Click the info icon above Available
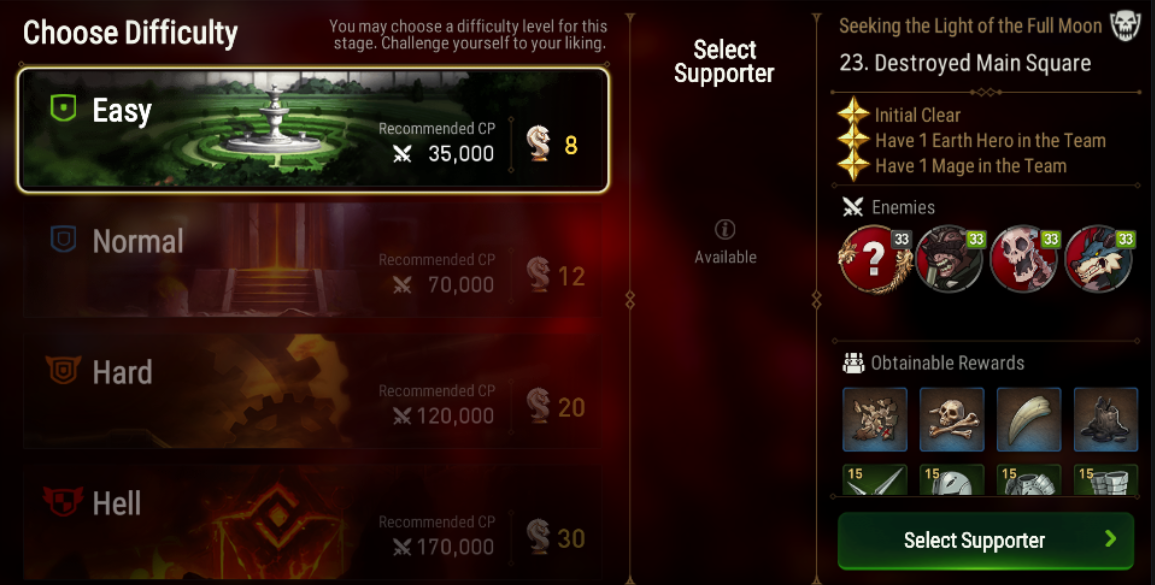The width and height of the screenshot is (1155, 585). pos(725,230)
